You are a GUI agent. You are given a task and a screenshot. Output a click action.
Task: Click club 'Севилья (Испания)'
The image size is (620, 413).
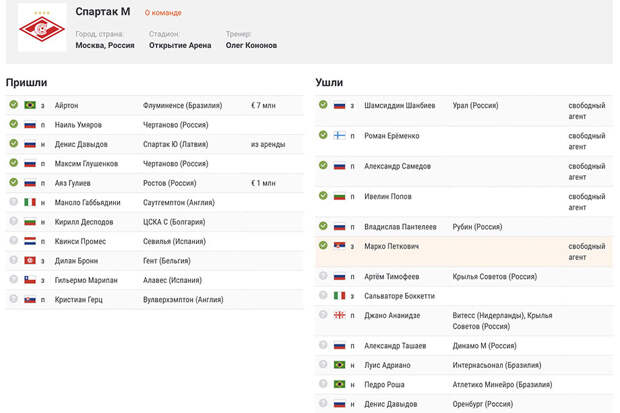pos(174,241)
